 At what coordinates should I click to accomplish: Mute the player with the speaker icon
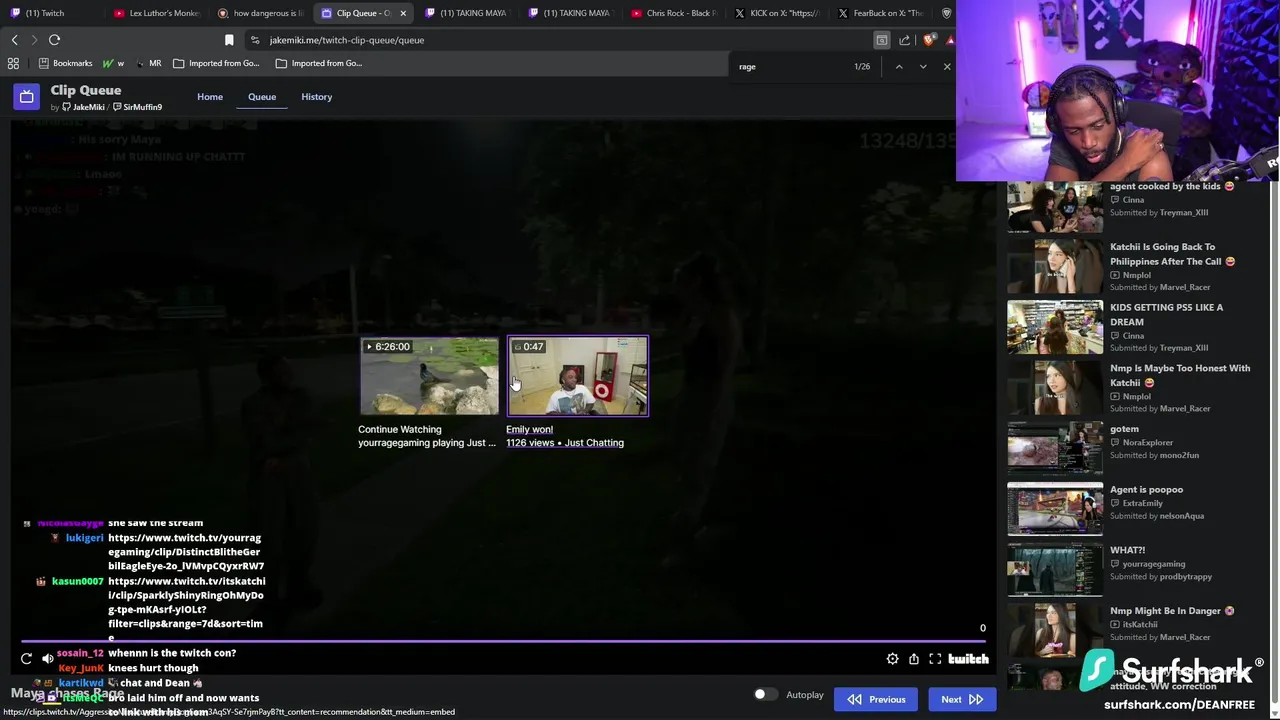point(47,659)
